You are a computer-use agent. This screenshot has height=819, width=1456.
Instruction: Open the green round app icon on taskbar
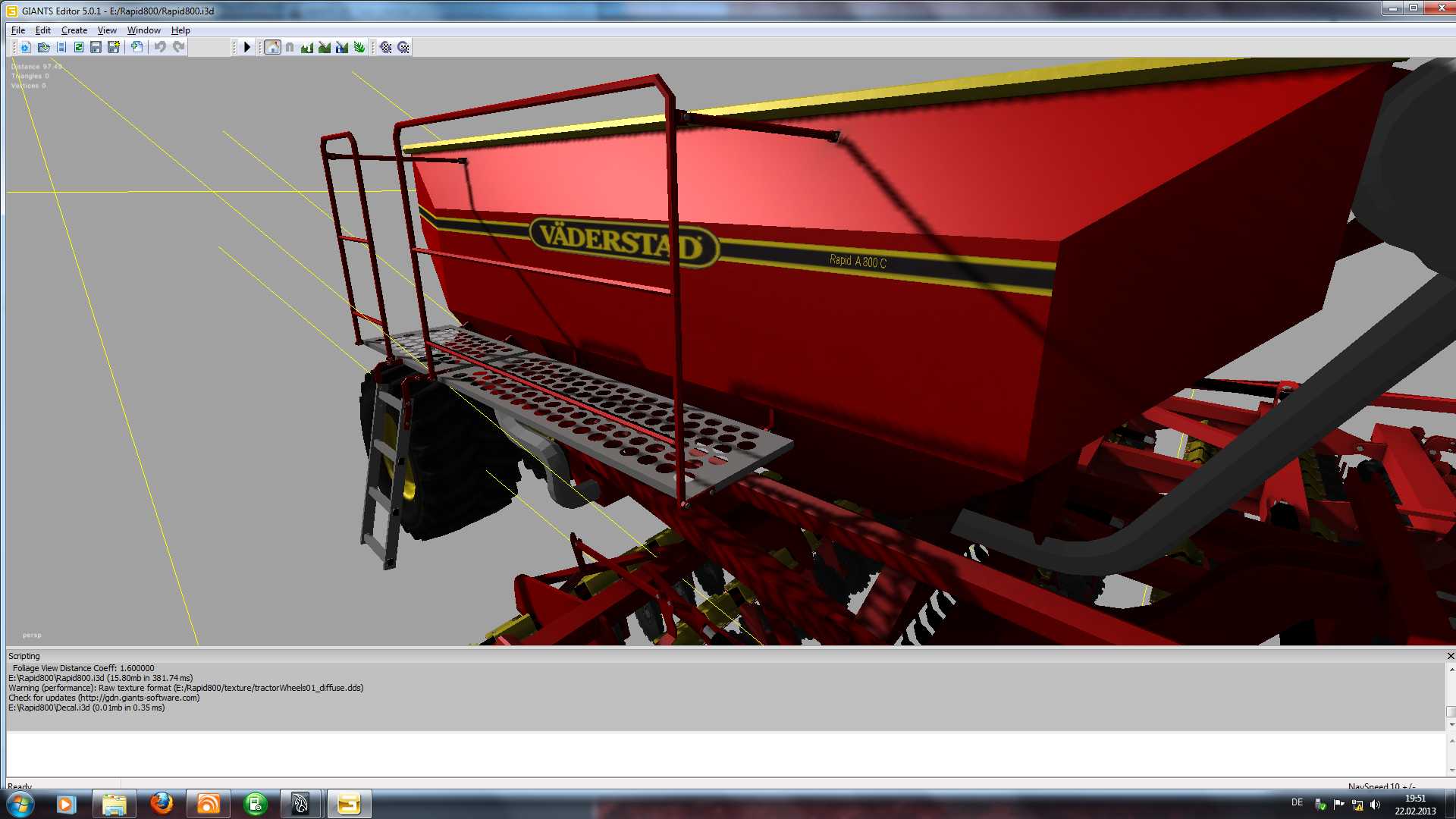point(256,804)
